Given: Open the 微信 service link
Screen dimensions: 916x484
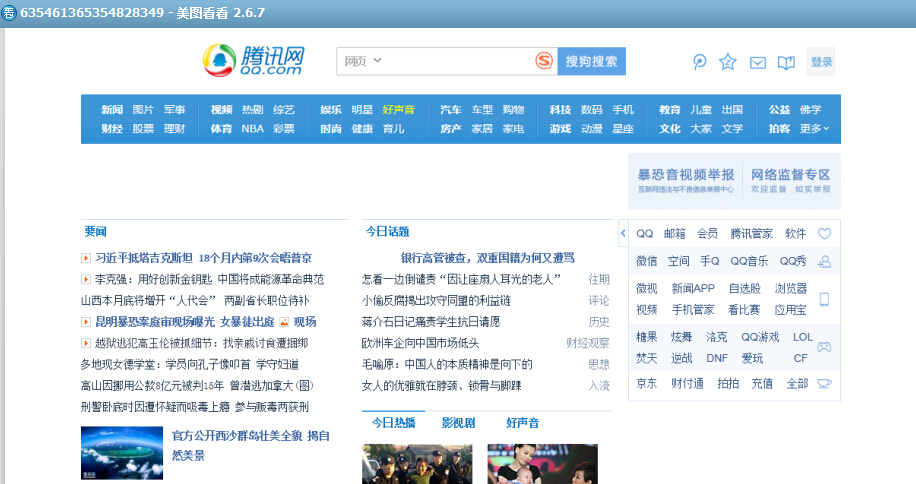Looking at the screenshot, I should 647,261.
